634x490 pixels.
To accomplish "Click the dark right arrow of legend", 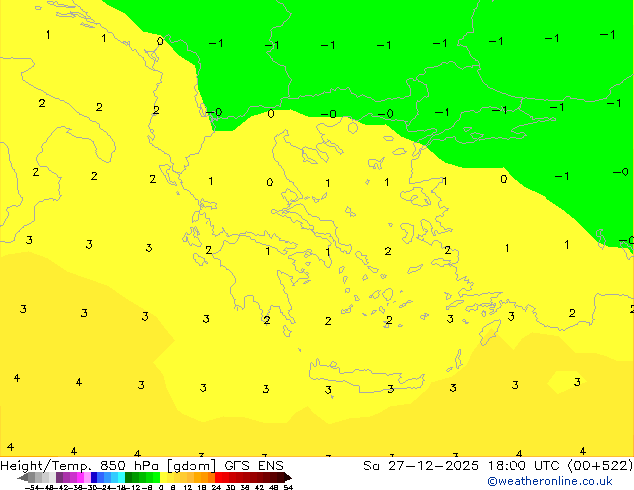I will (288, 477).
